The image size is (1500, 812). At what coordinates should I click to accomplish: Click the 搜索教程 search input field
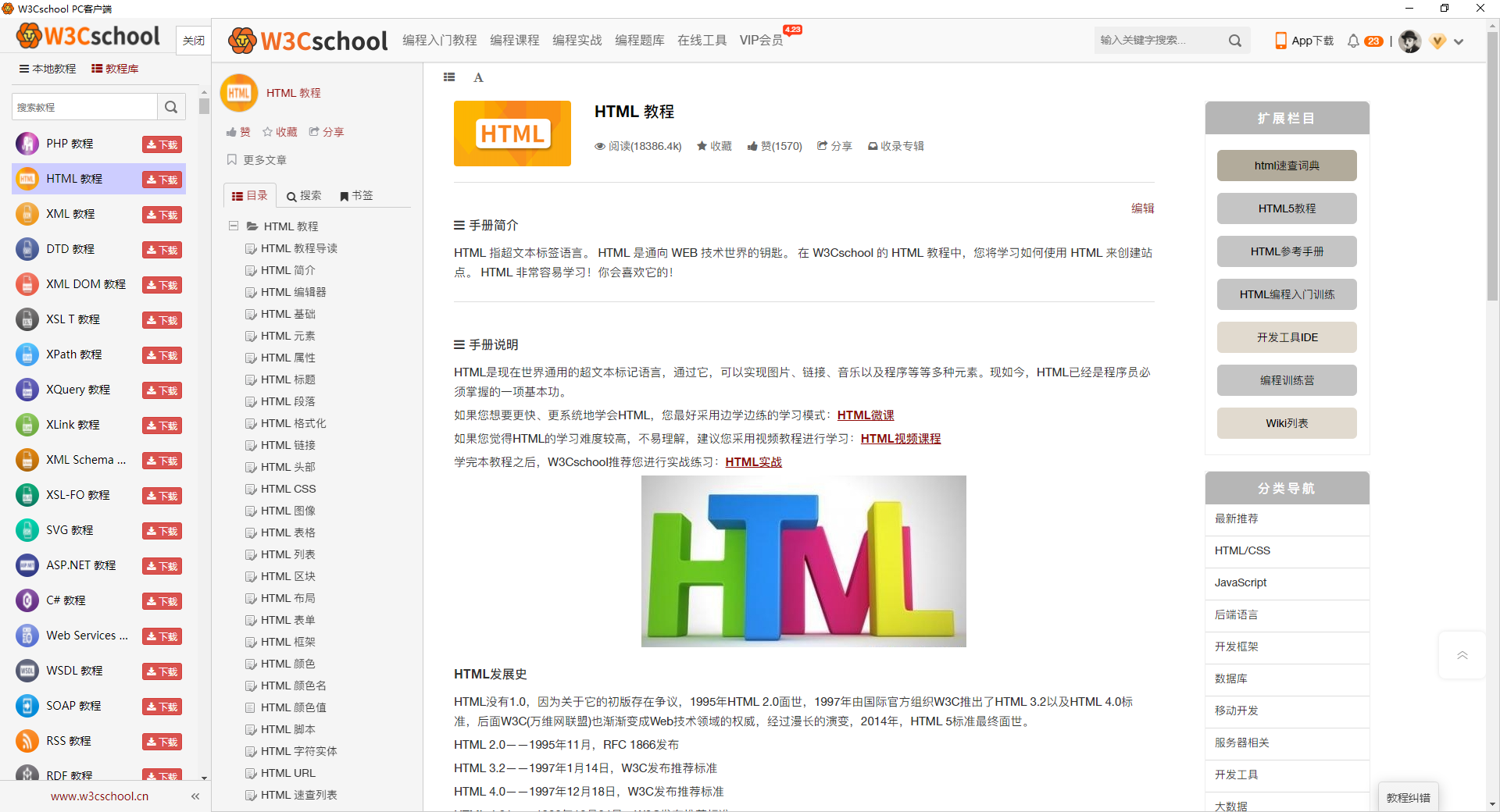pyautogui.click(x=84, y=107)
